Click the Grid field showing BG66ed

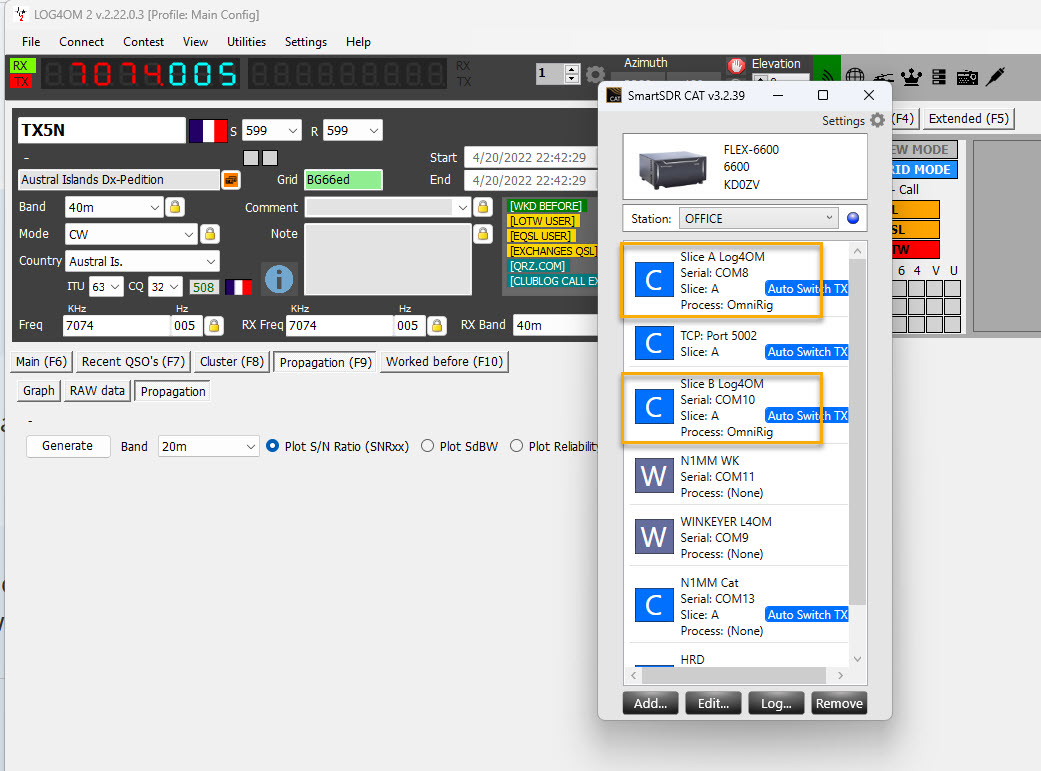[343, 180]
